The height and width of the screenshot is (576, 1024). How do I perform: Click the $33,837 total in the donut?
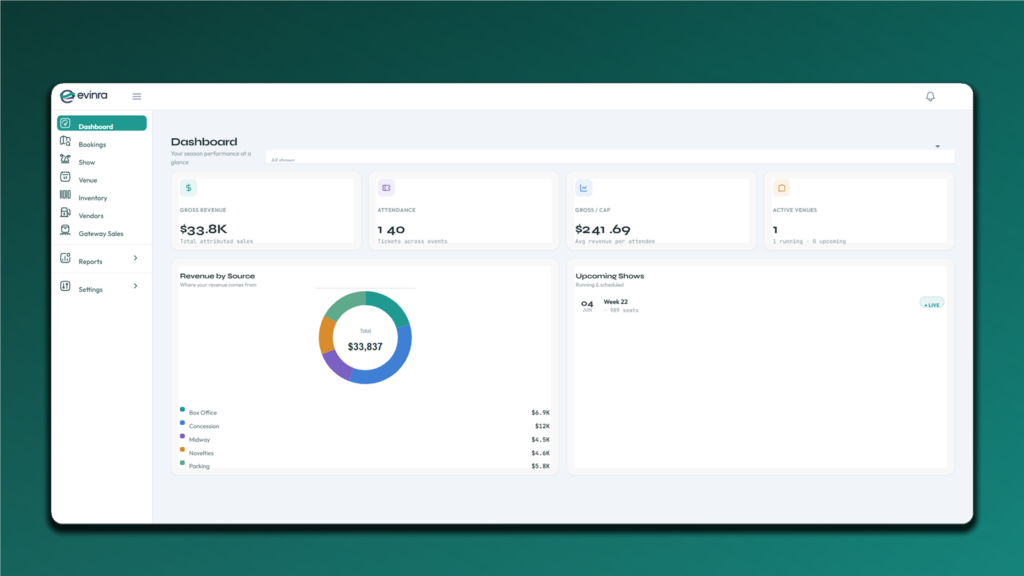pos(365,347)
